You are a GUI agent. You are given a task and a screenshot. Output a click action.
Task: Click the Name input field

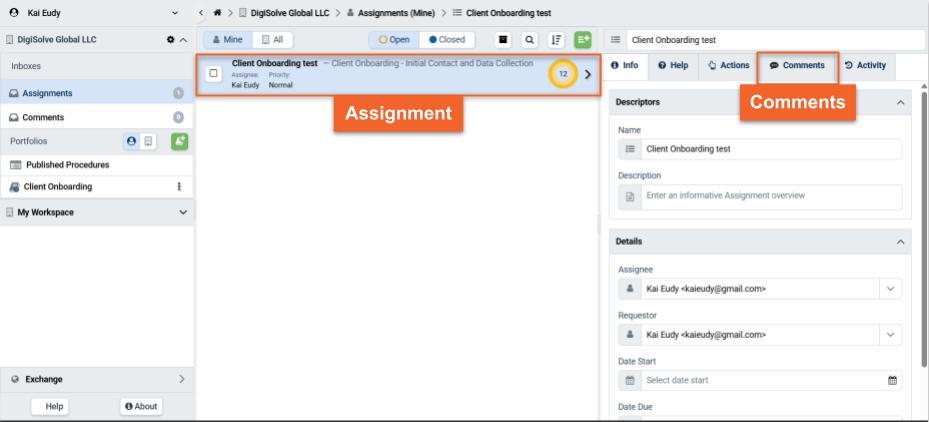tap(771, 149)
